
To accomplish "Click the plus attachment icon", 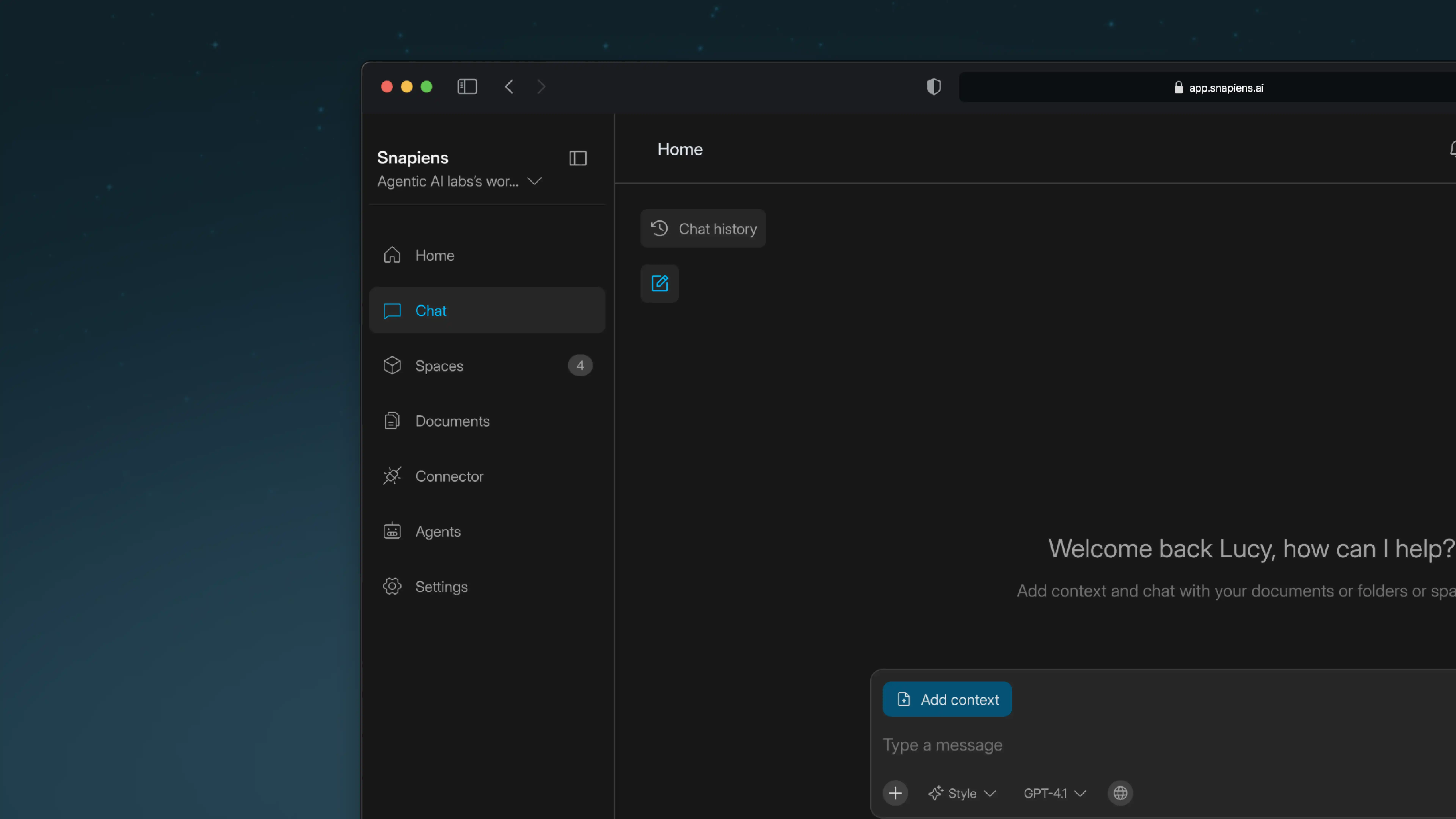I will (895, 793).
